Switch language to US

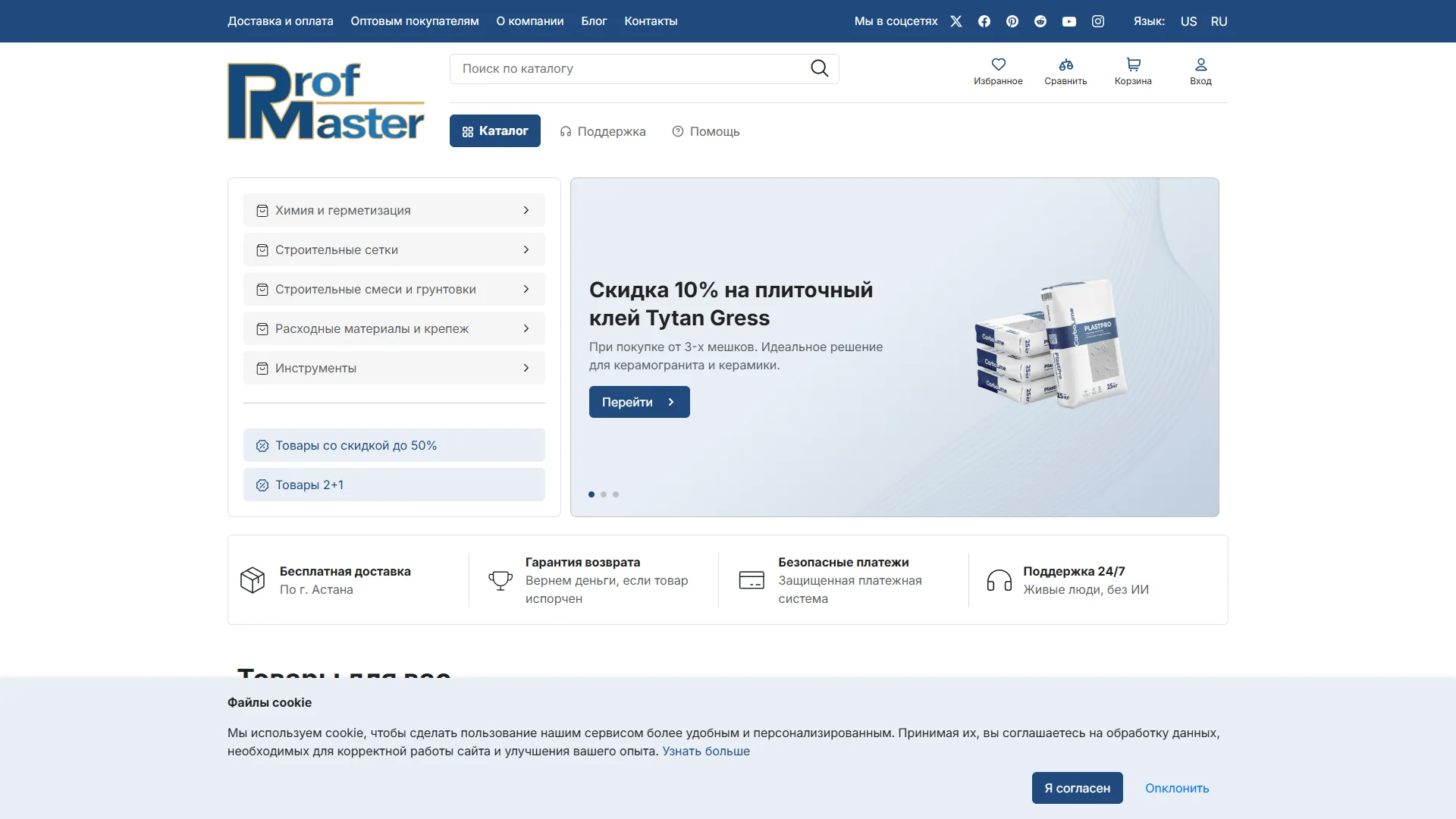click(1188, 21)
